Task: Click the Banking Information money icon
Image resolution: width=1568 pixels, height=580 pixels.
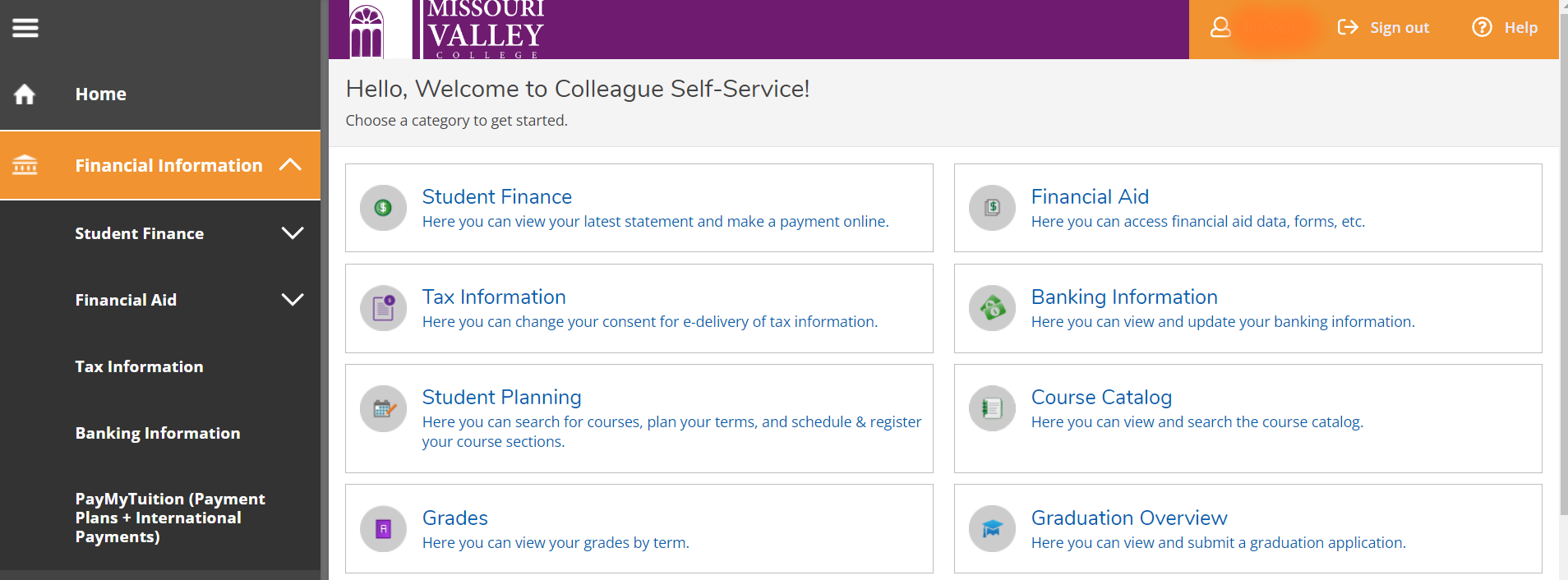Action: point(992,308)
